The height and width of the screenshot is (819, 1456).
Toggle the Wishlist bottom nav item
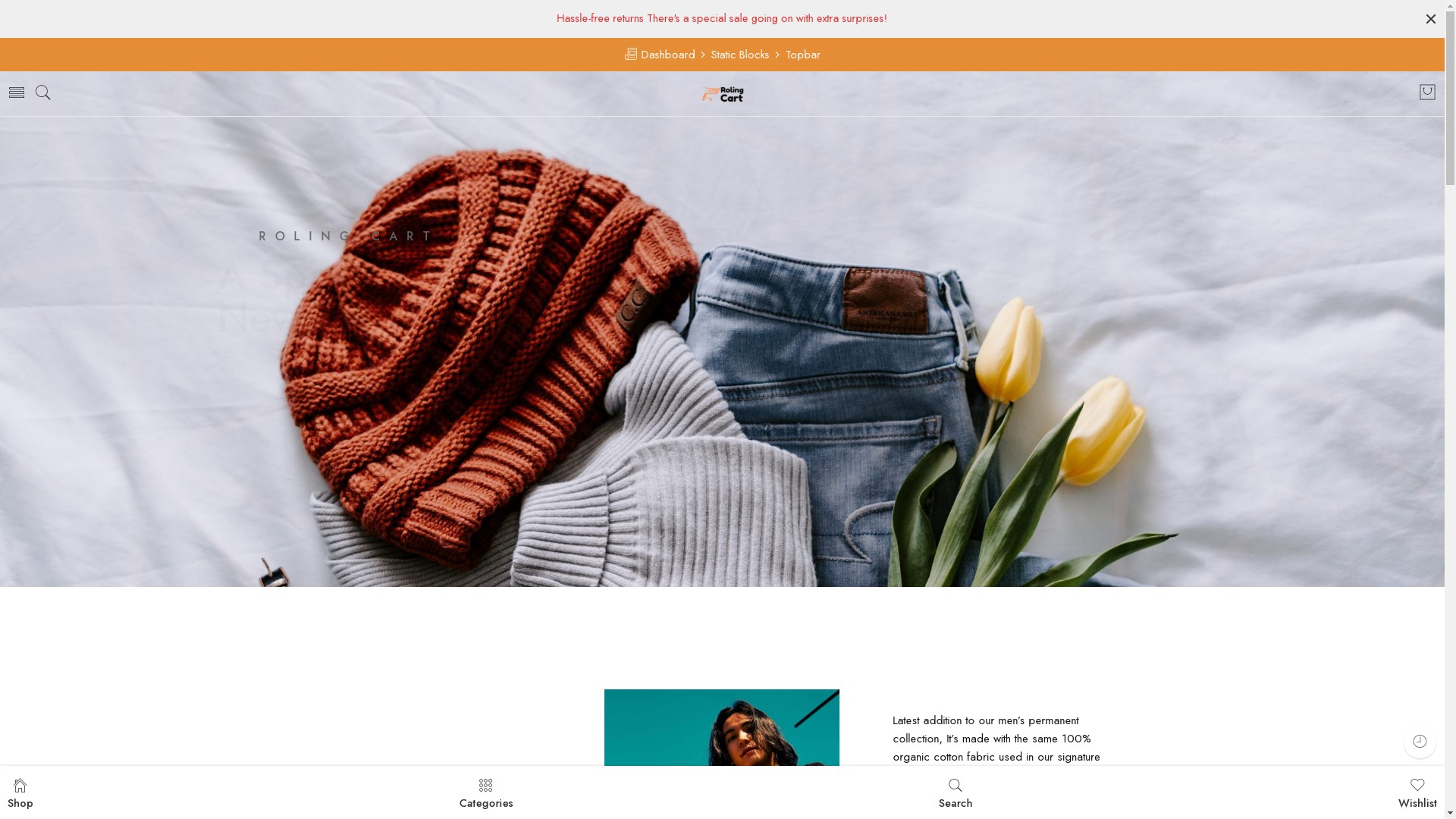[1417, 793]
